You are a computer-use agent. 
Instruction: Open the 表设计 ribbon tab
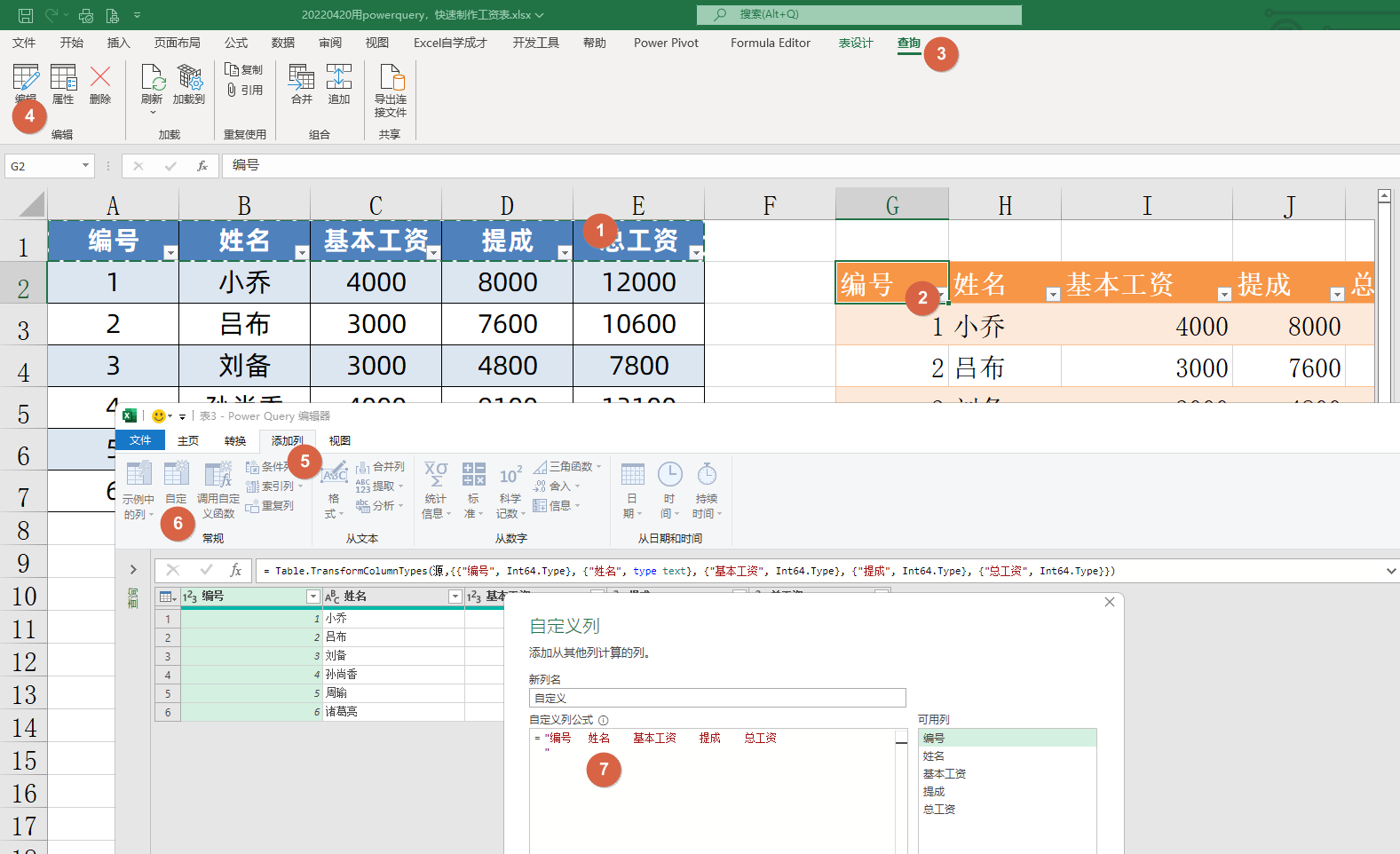(856, 43)
